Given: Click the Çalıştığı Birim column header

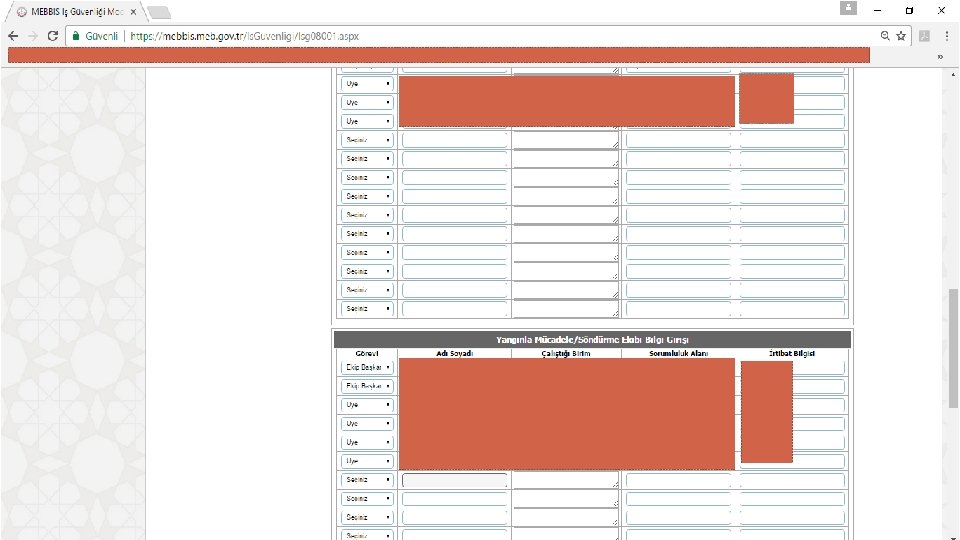Looking at the screenshot, I should (x=566, y=353).
